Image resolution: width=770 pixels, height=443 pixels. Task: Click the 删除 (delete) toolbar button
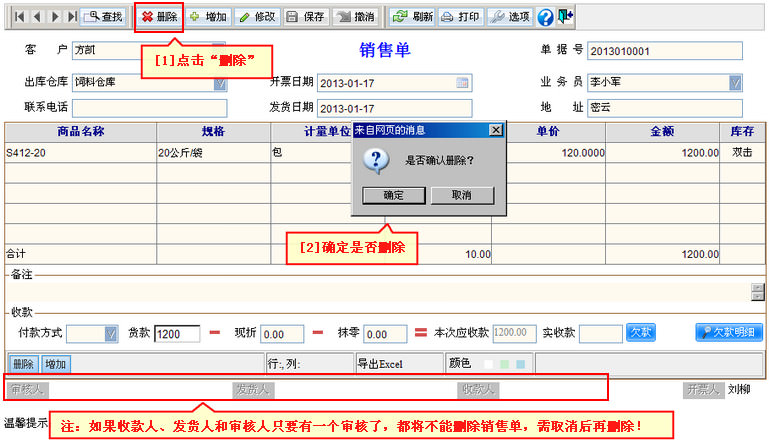(157, 17)
